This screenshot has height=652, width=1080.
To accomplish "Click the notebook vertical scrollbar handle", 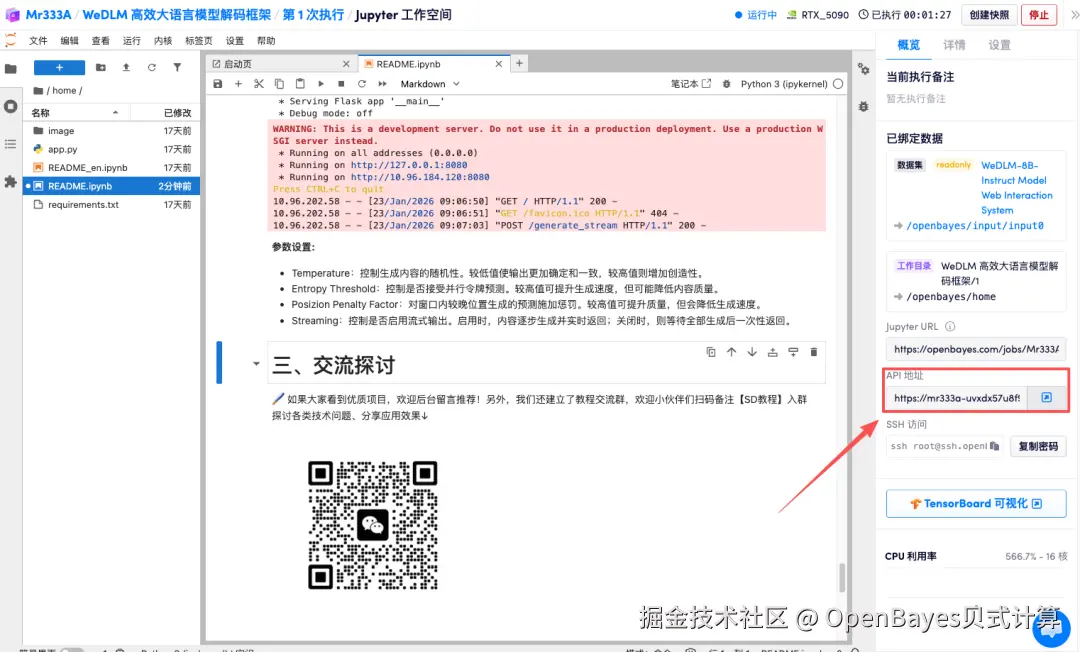I will click(x=842, y=578).
